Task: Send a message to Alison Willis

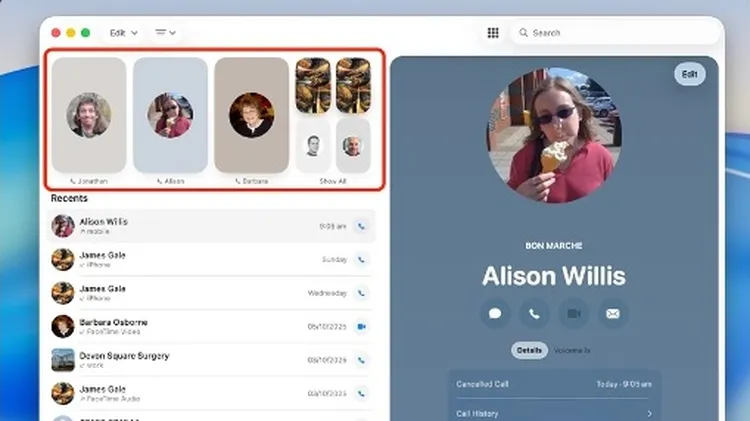Action: click(494, 313)
